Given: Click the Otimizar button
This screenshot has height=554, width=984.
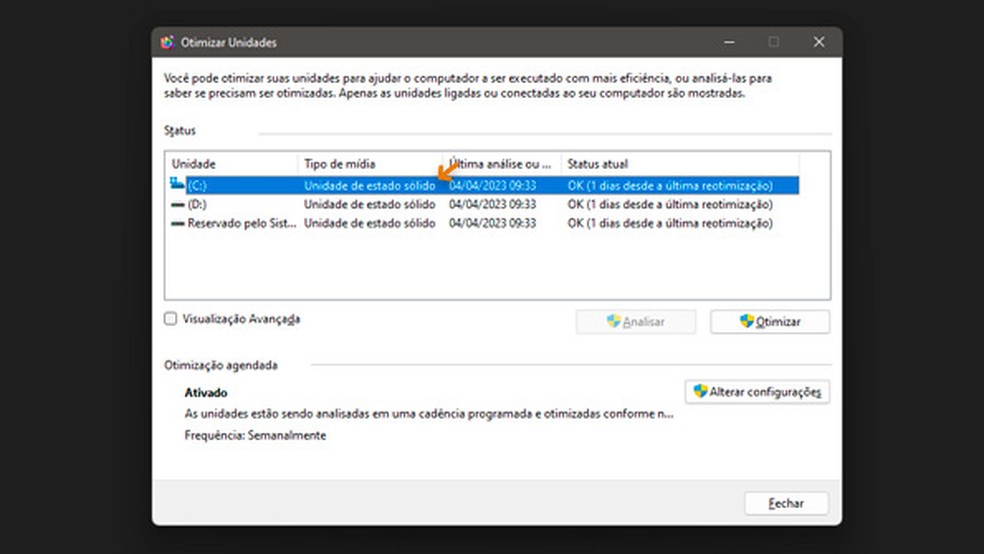Looking at the screenshot, I should (770, 322).
